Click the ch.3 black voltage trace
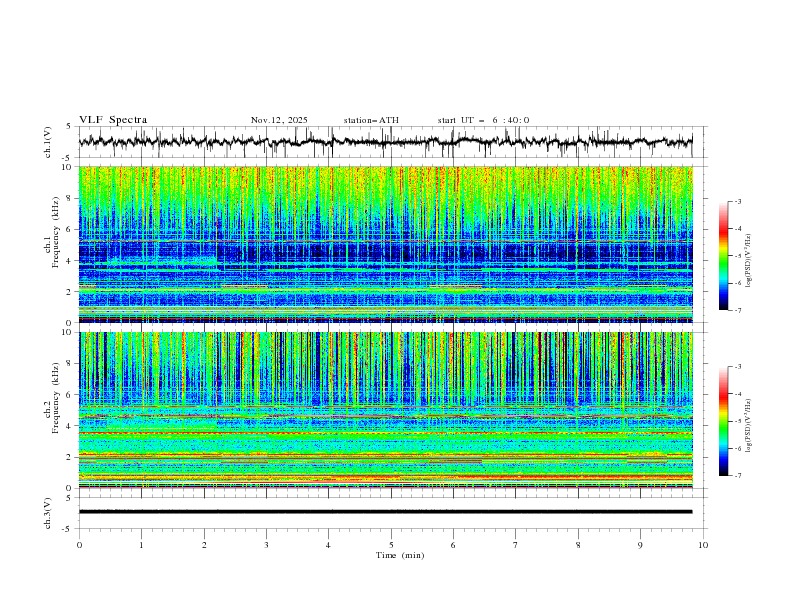The height and width of the screenshot is (612, 792). (x=385, y=512)
